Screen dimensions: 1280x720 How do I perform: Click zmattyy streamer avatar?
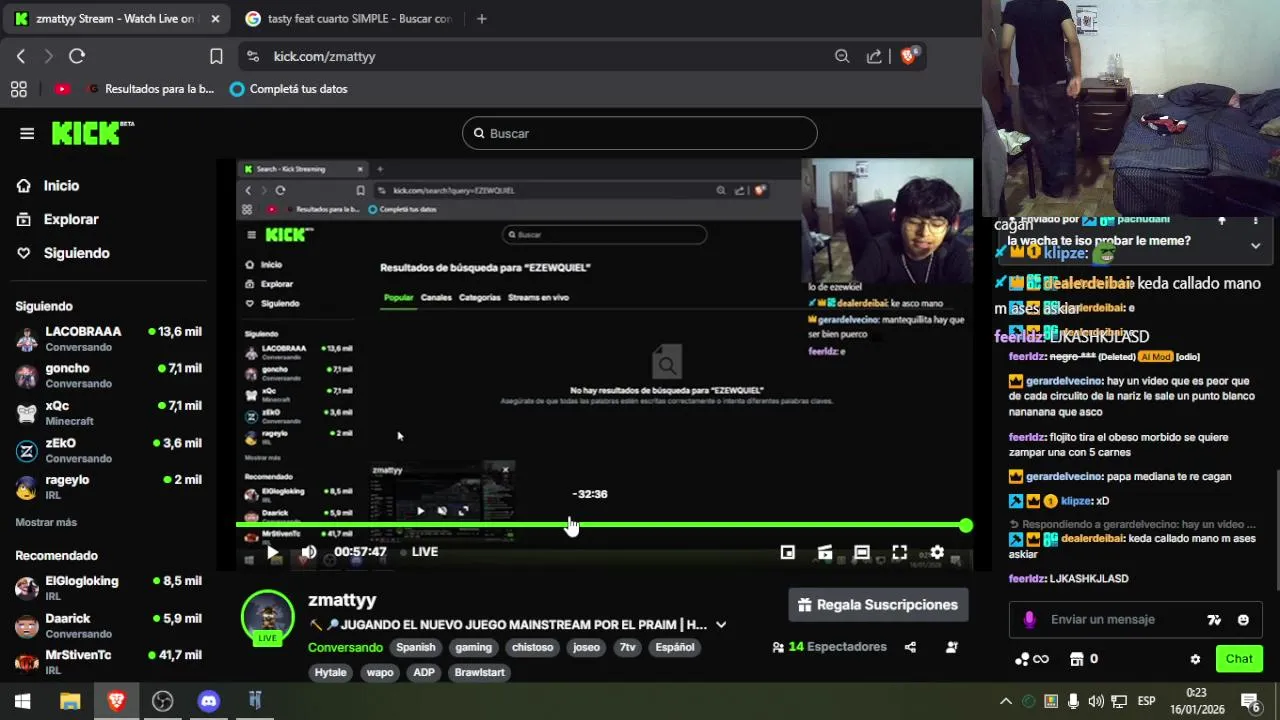coord(268,617)
